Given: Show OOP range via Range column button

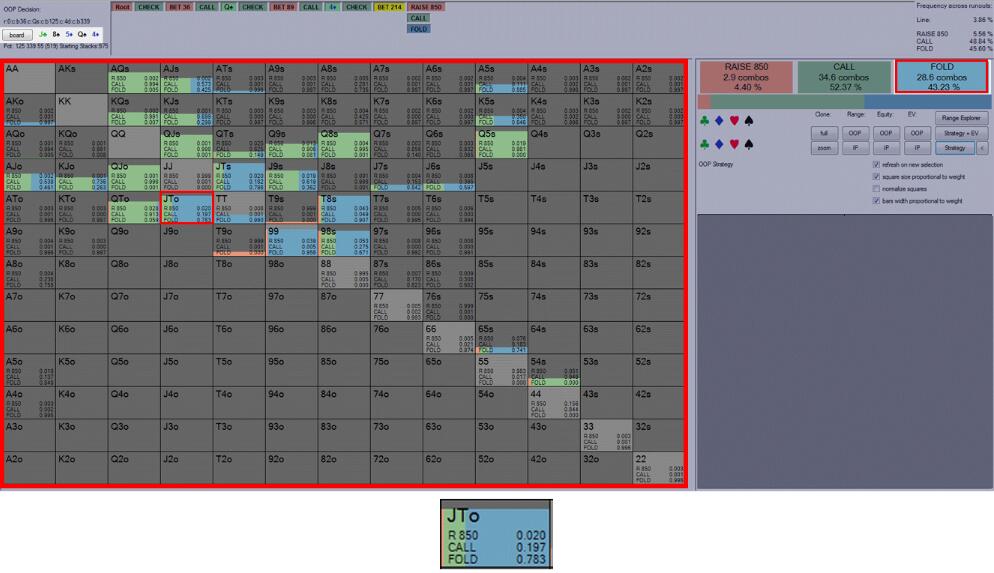Looking at the screenshot, I should click(855, 133).
